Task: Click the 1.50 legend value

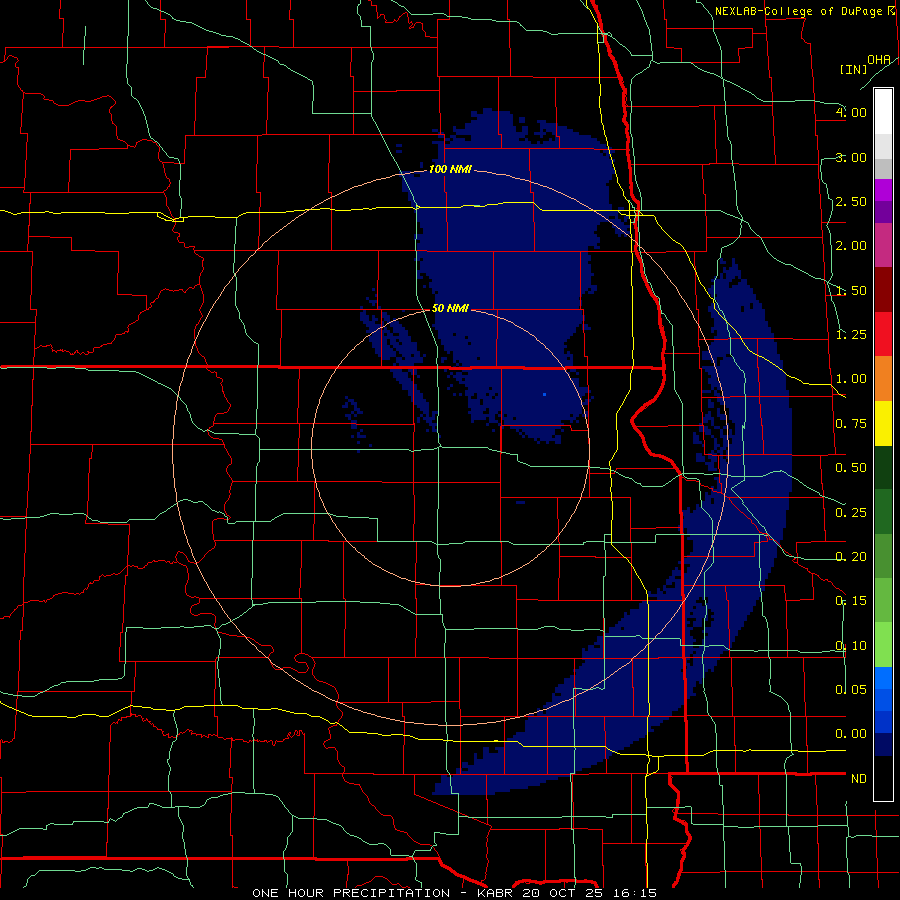Action: click(851, 290)
